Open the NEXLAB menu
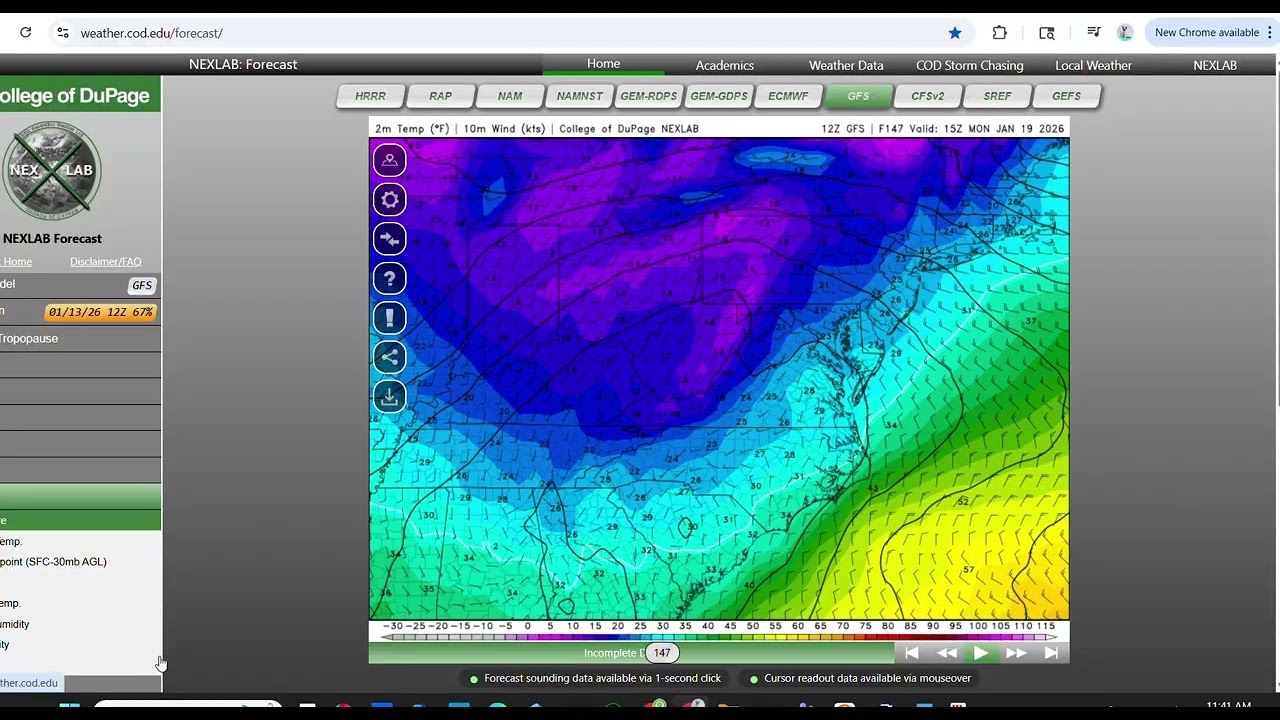 (x=1215, y=65)
